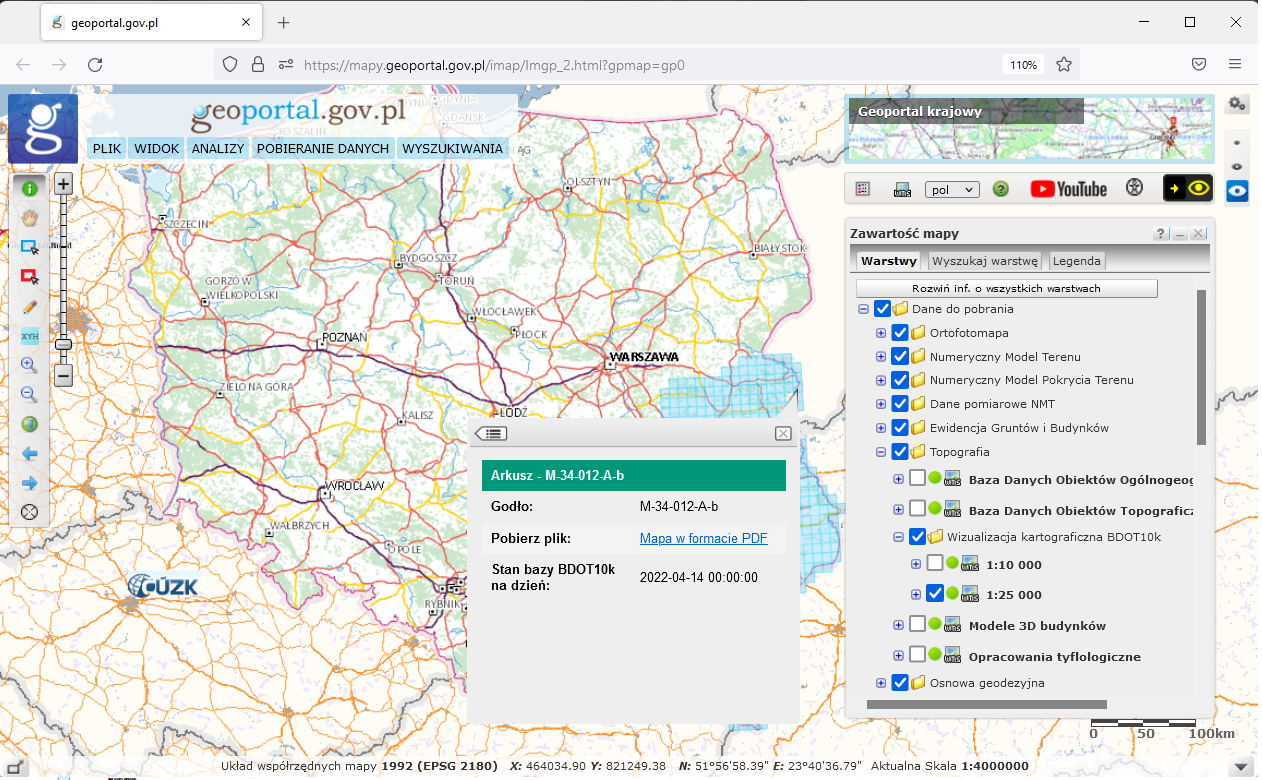Open the high-contrast accessibility mode
The image size is (1262, 780).
(x=1187, y=189)
